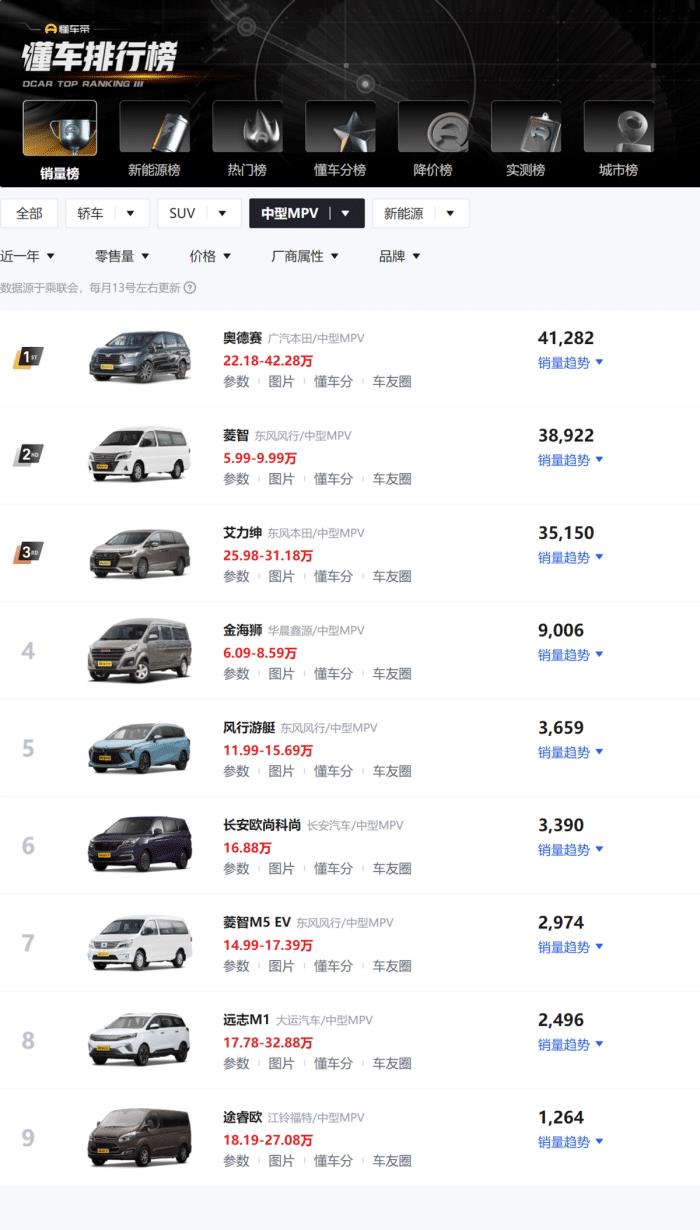Expand 销量趋势 for 奥德赛

click(571, 362)
